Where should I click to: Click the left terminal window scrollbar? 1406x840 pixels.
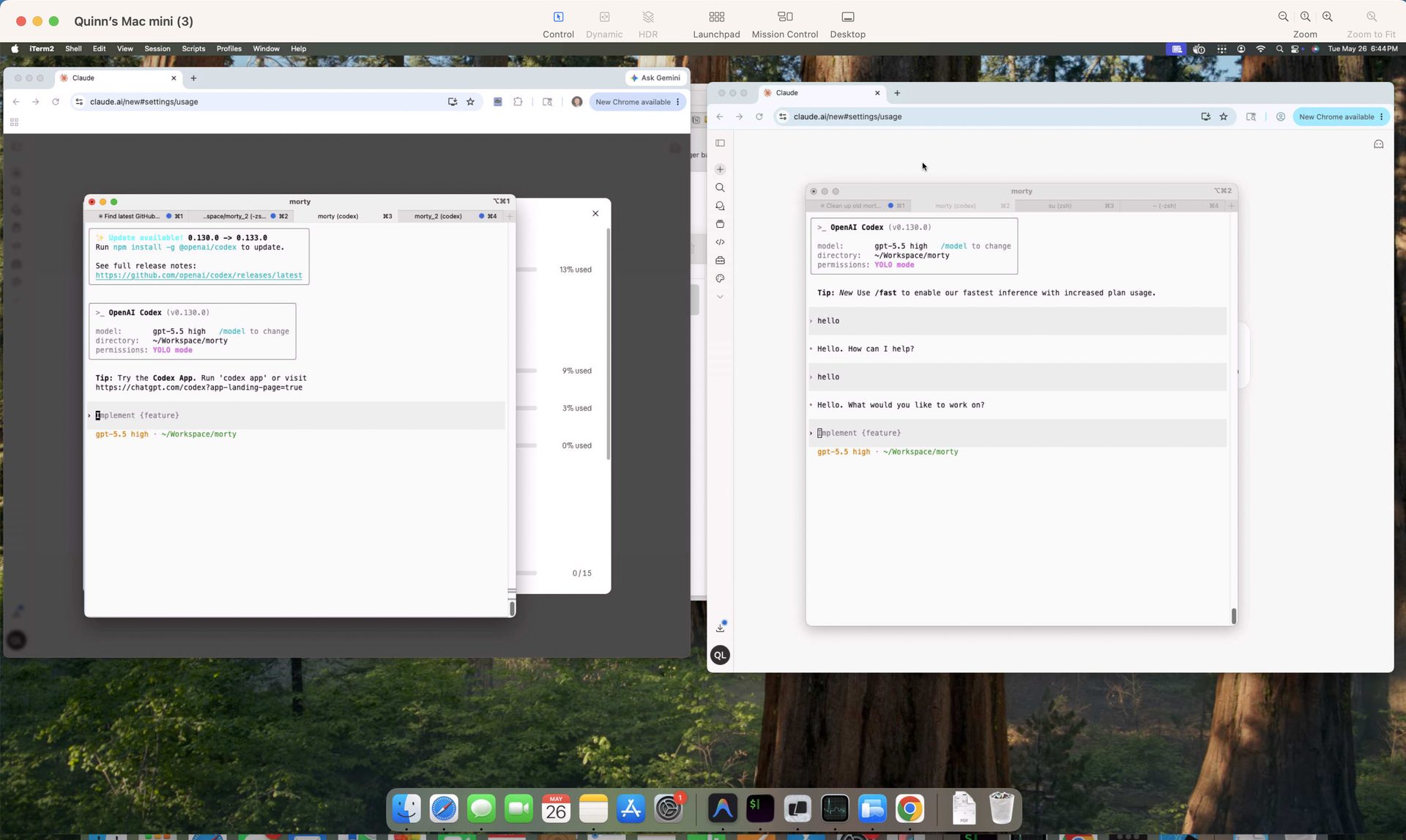(x=512, y=609)
